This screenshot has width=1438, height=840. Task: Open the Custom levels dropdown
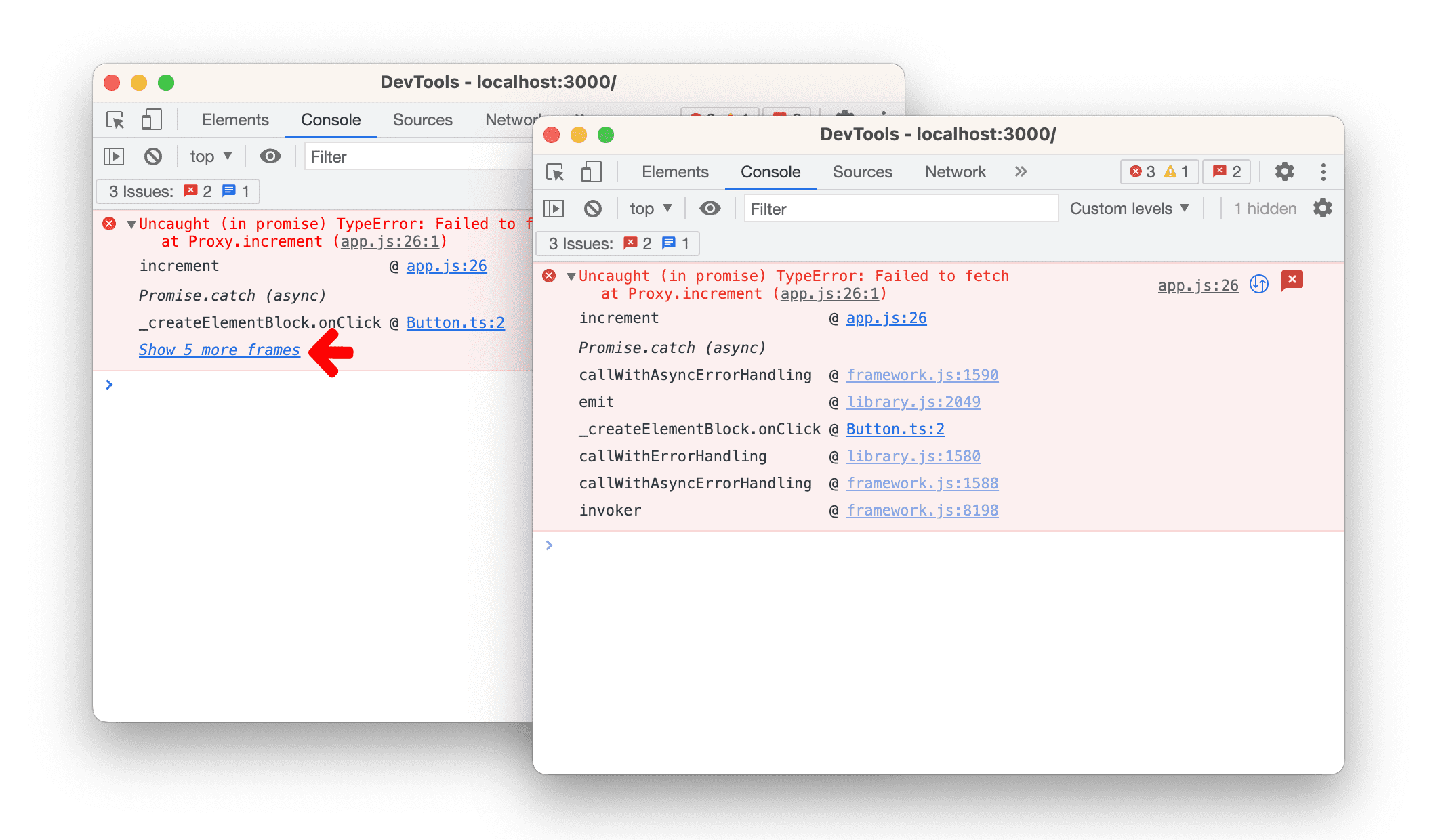click(1130, 208)
